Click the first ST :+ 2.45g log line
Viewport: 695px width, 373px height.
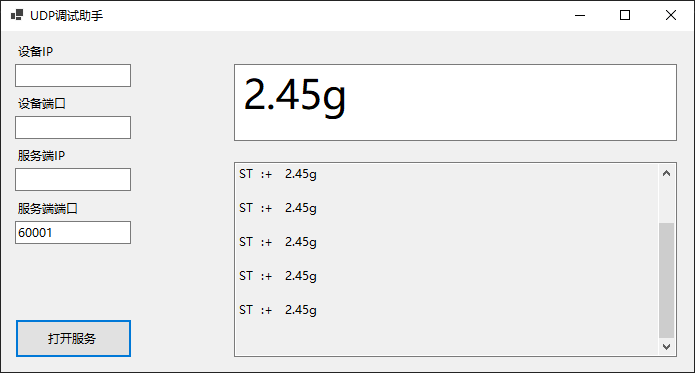coord(278,174)
